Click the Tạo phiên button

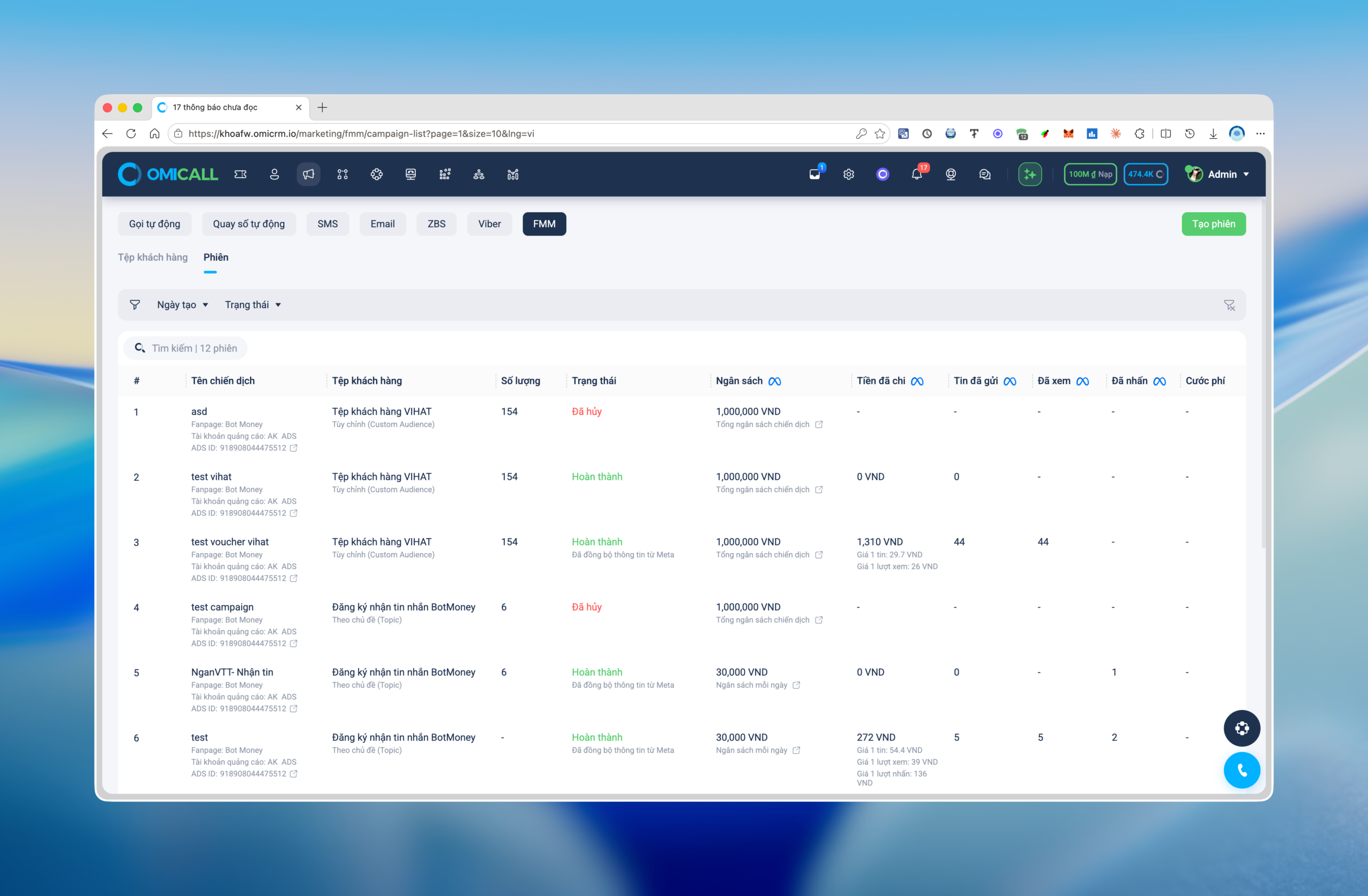tap(1214, 223)
